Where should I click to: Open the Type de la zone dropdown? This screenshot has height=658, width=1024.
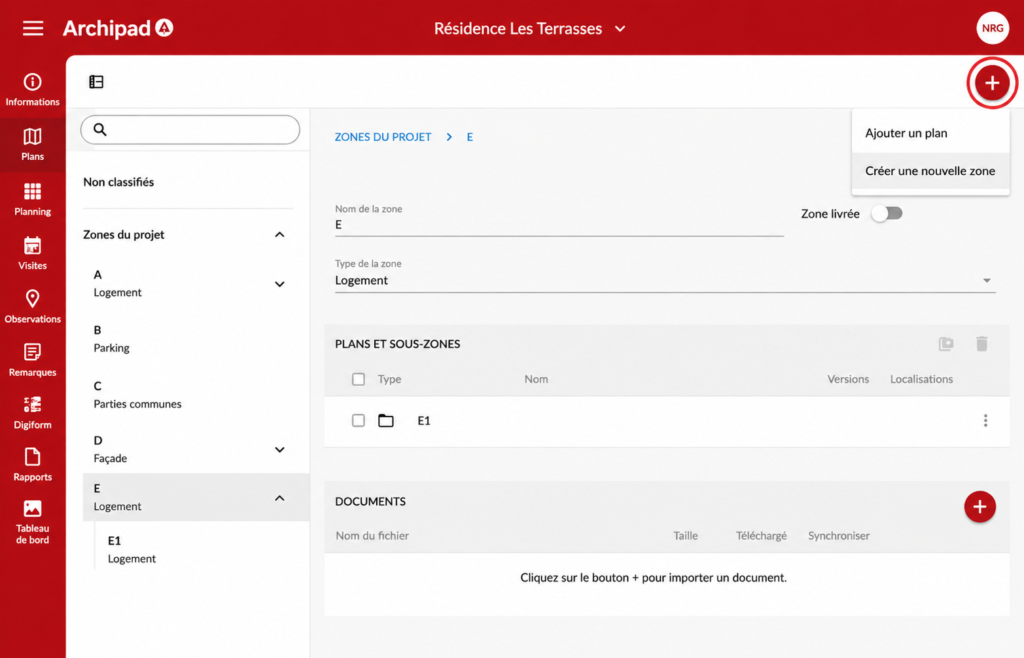click(x=665, y=280)
